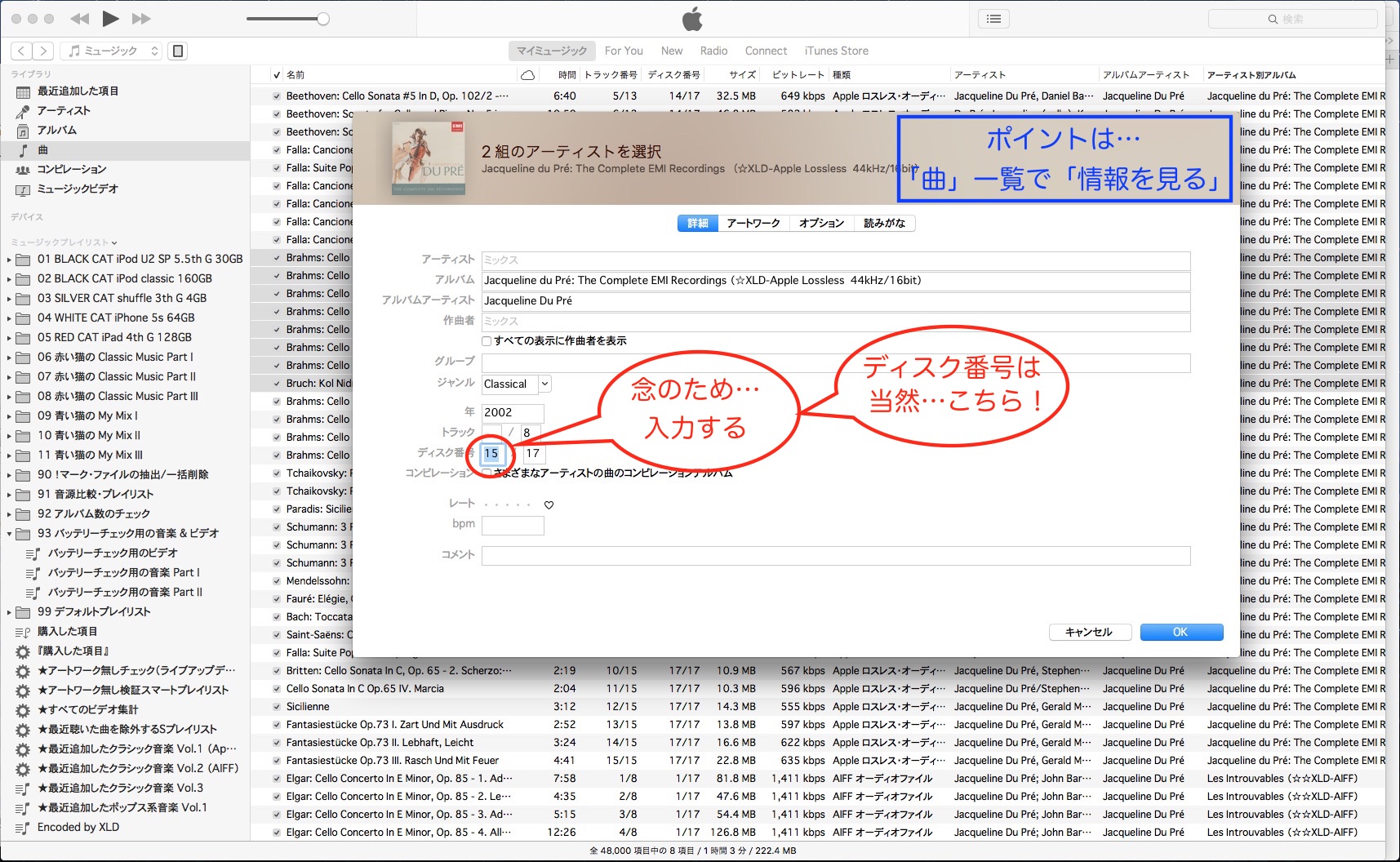Open the iTunes Store tab
Screen dimensions: 1400x862
coord(836,51)
